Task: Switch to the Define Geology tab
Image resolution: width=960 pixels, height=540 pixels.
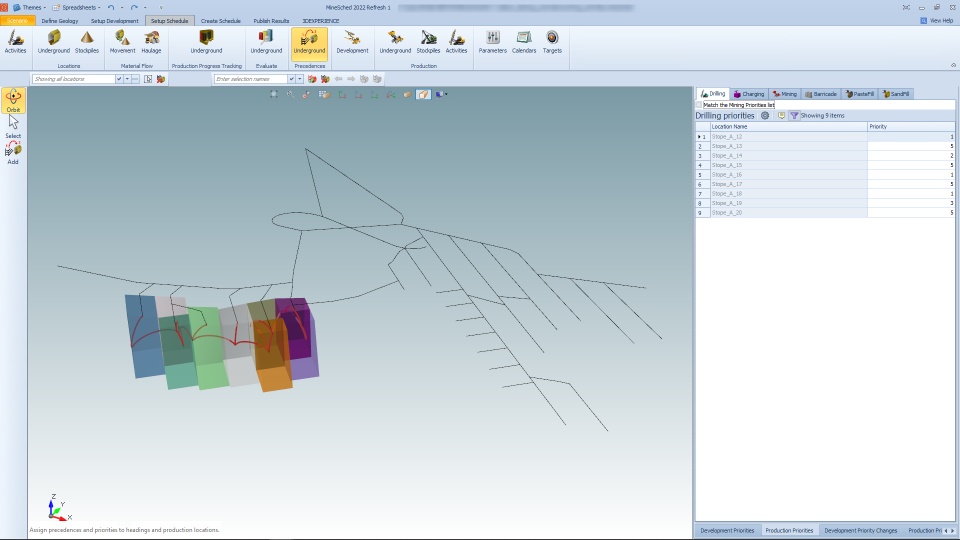Action: tap(60, 21)
